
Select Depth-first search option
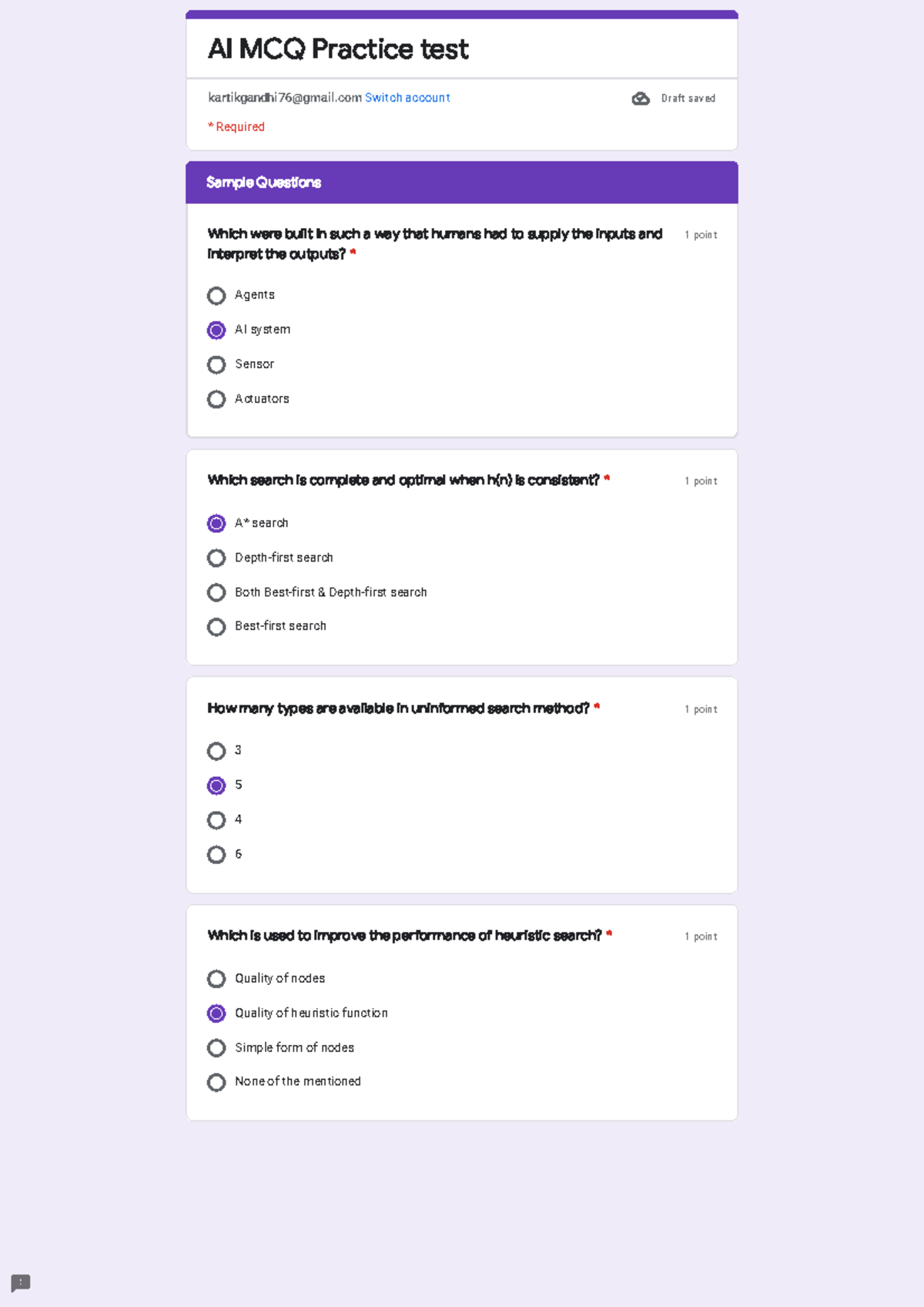(x=216, y=558)
